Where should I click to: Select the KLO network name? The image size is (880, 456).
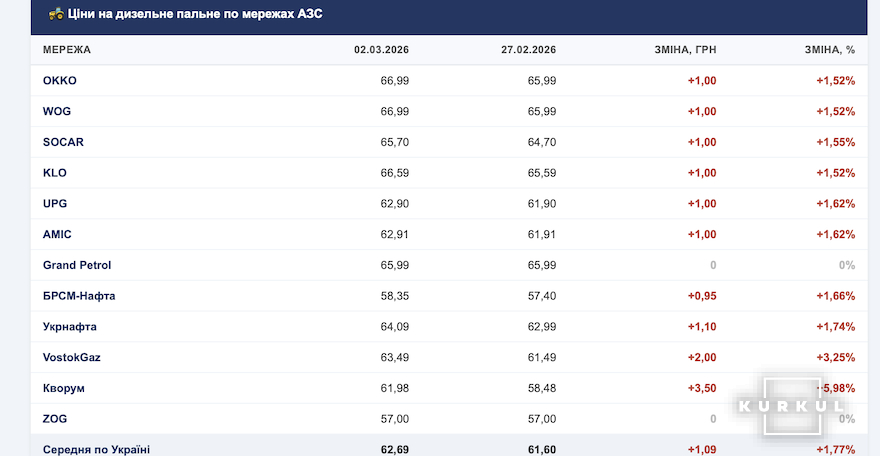tap(55, 173)
